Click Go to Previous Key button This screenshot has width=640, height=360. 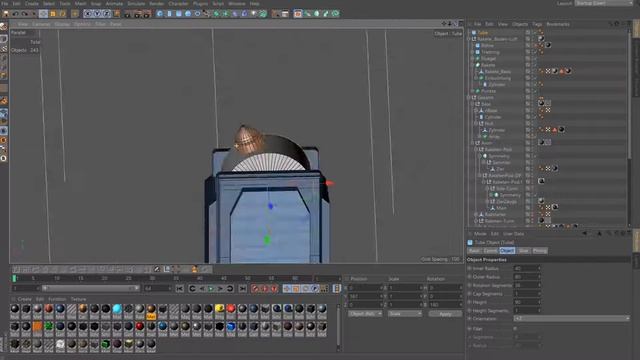click(x=192, y=289)
